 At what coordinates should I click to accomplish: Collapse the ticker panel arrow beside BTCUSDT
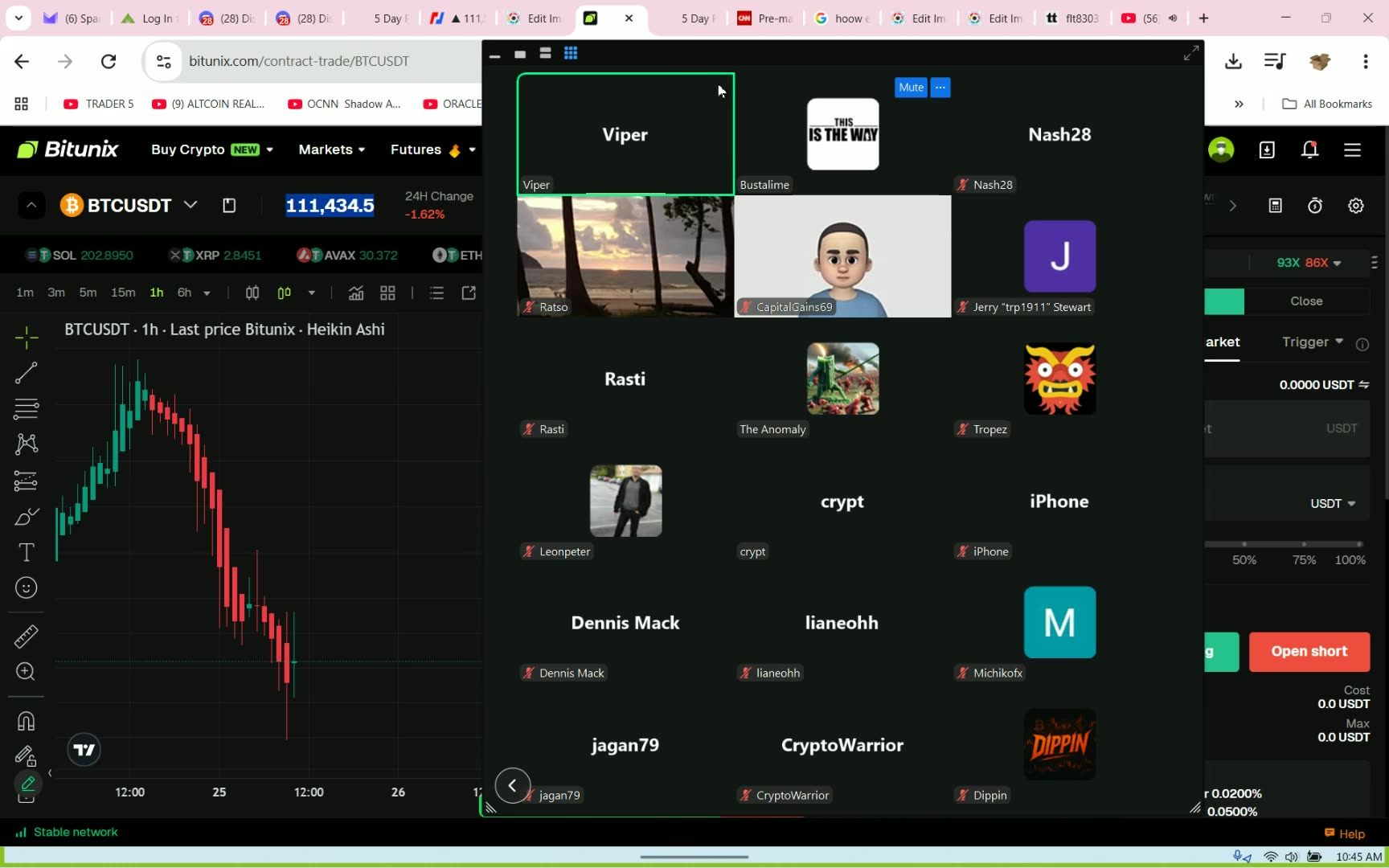click(x=31, y=206)
